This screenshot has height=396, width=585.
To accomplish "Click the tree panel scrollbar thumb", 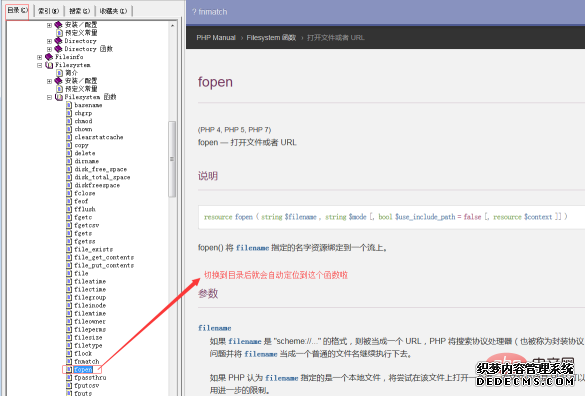I will [172, 159].
